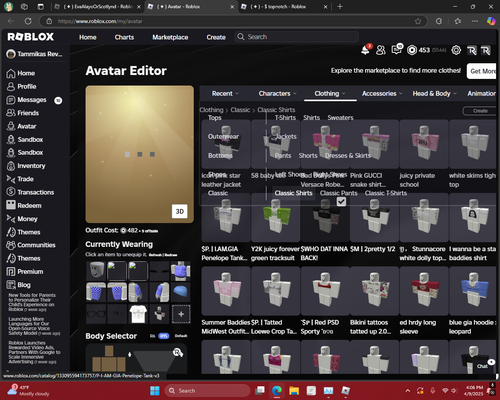Expand the Clothing dropdown tab

pyautogui.click(x=330, y=94)
